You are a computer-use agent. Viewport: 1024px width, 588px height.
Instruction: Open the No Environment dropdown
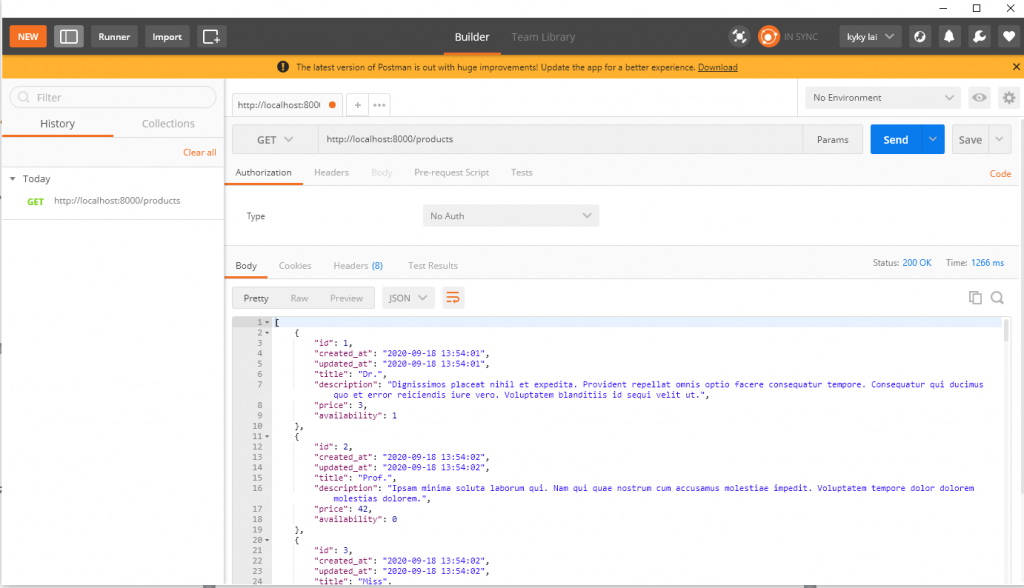883,97
